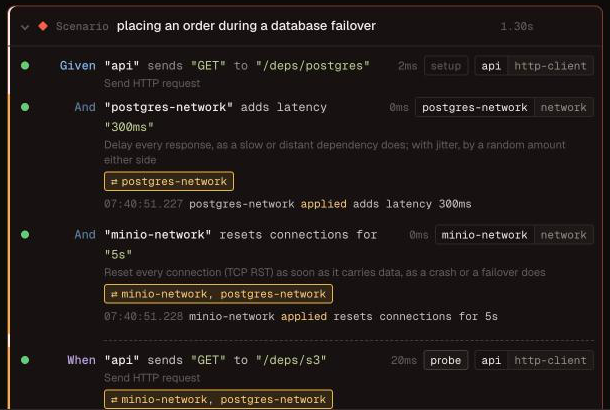This screenshot has height=410, width=610.
Task: Click the When keyword of the last step
Action: pyautogui.click(x=81, y=360)
